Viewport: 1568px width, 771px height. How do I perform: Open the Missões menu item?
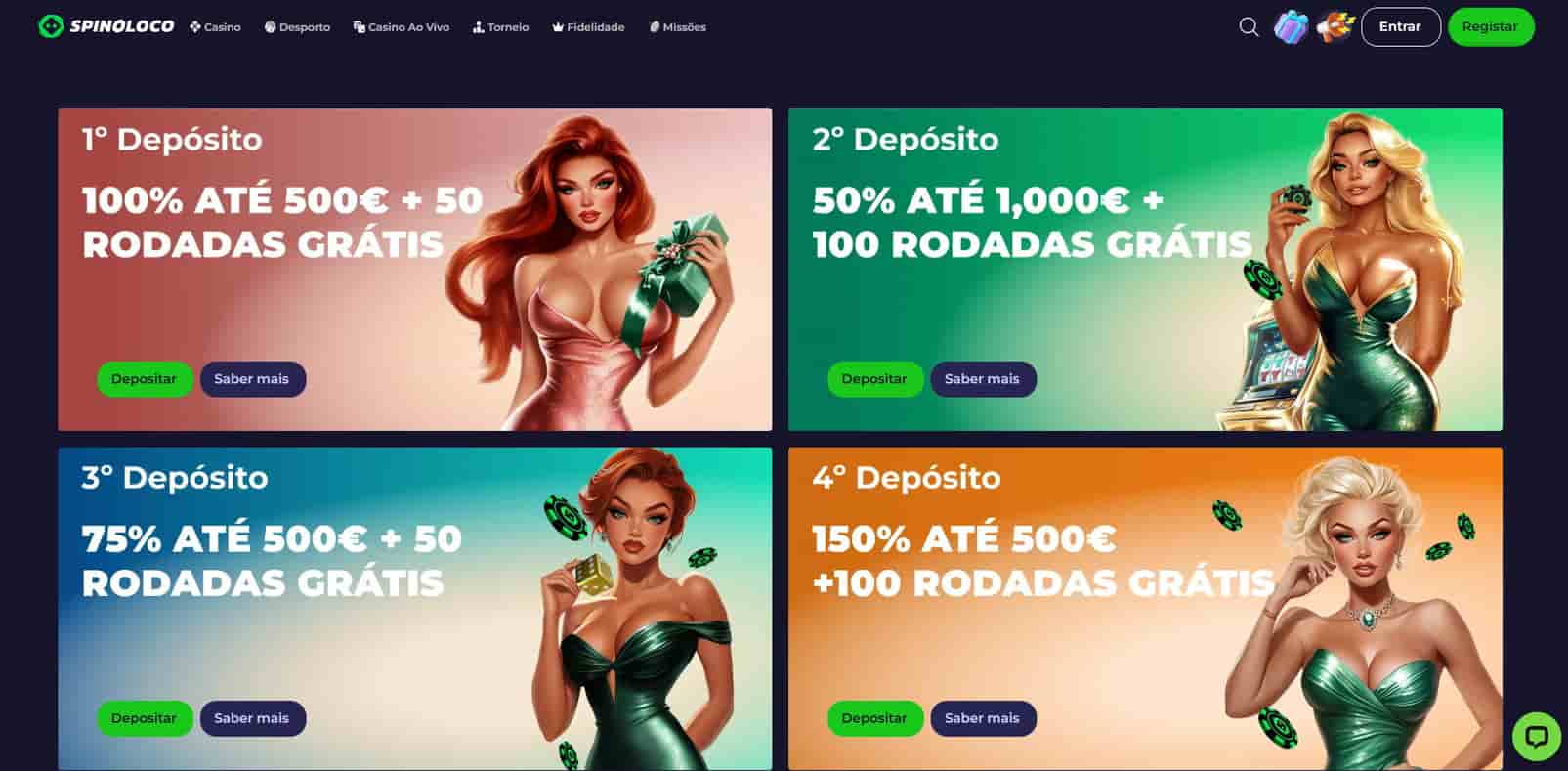(677, 27)
